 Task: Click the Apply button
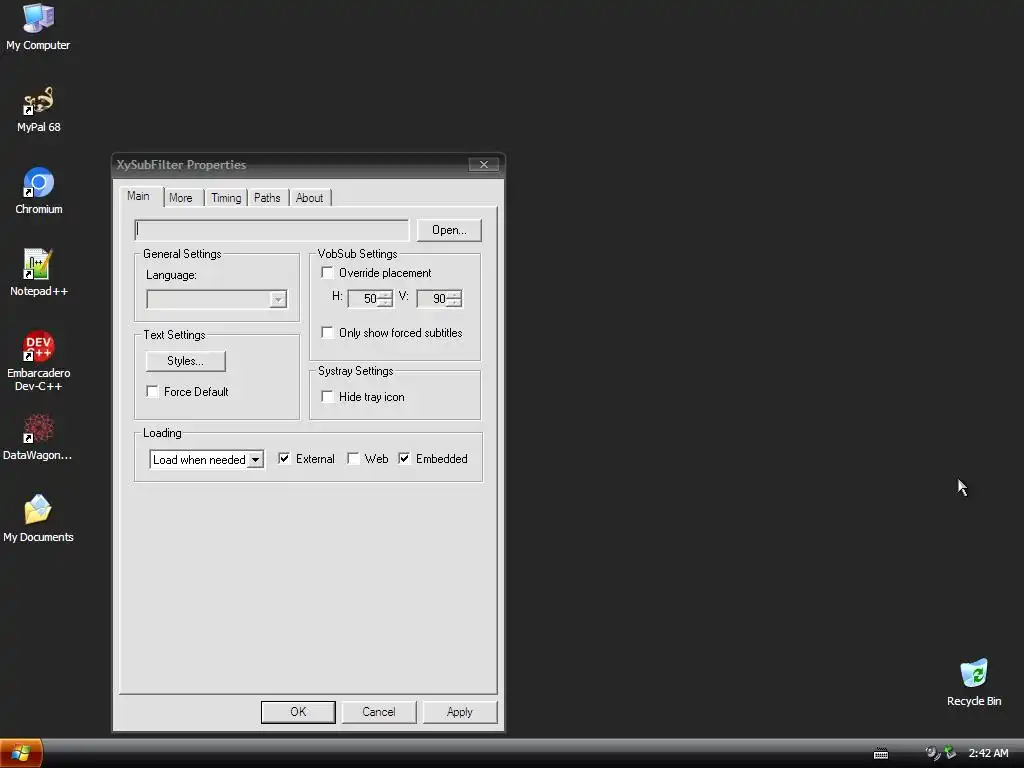[460, 712]
